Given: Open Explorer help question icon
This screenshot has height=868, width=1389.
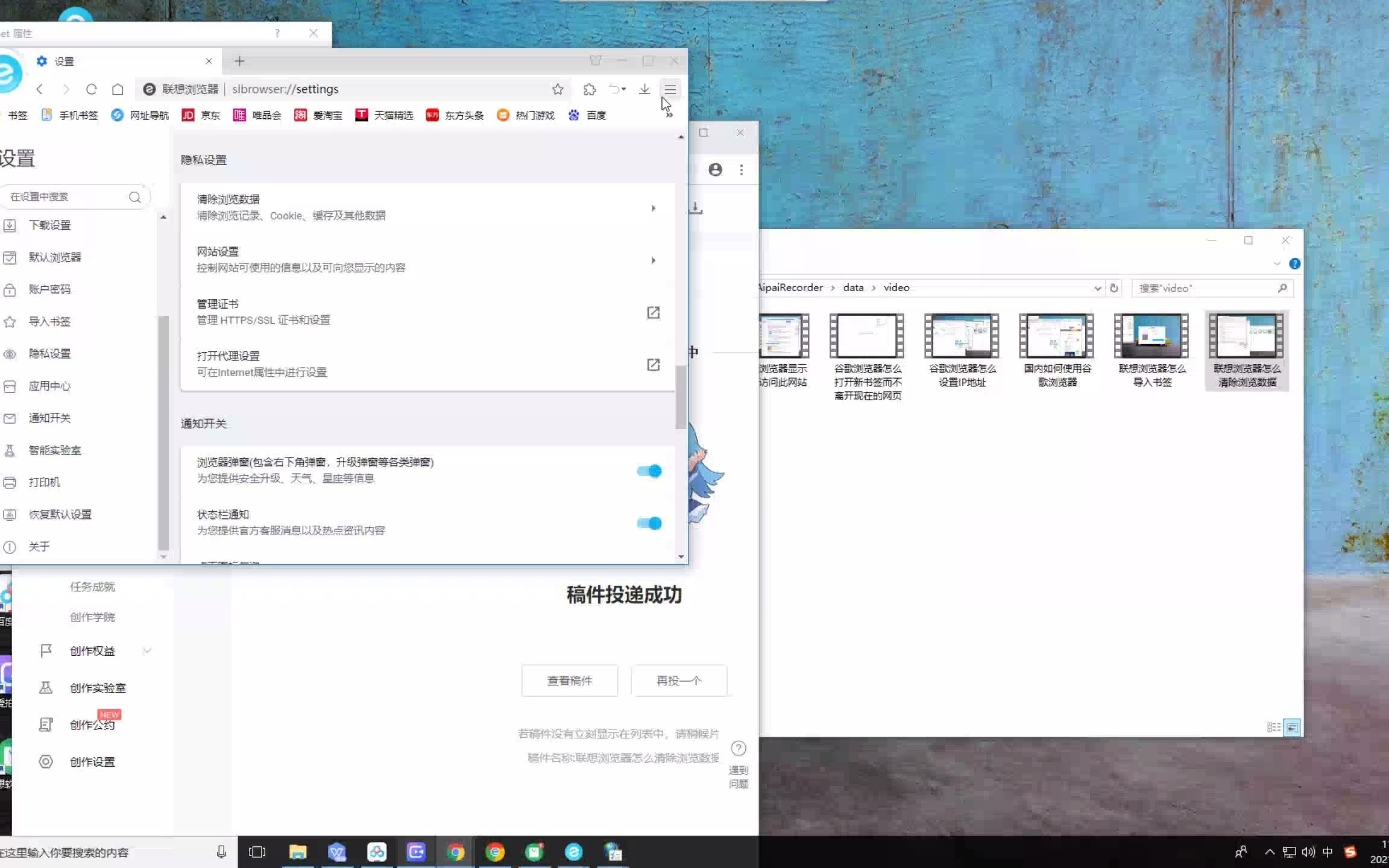Looking at the screenshot, I should pos(1294,264).
